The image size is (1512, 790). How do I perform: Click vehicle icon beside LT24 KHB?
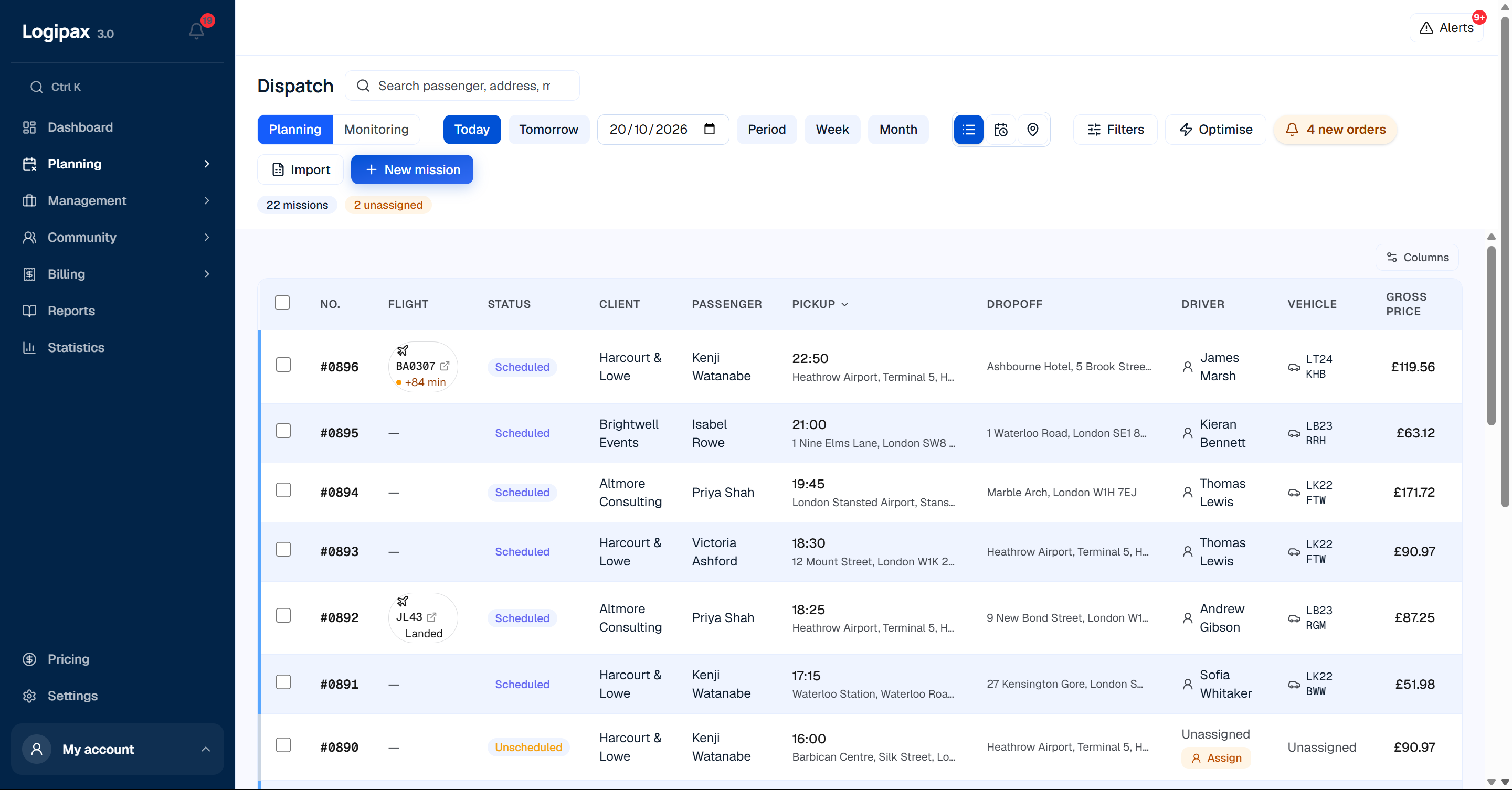(1294, 367)
